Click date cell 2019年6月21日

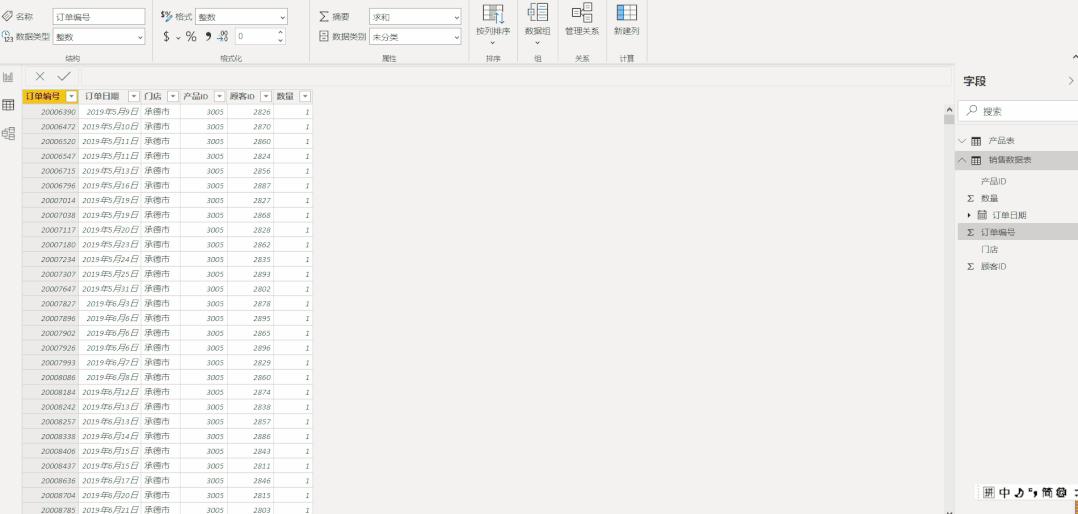(110, 510)
